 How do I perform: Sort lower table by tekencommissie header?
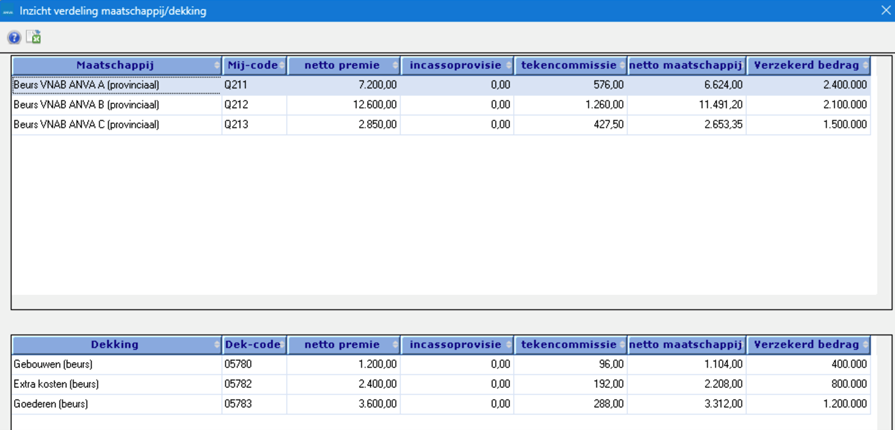pyautogui.click(x=571, y=344)
